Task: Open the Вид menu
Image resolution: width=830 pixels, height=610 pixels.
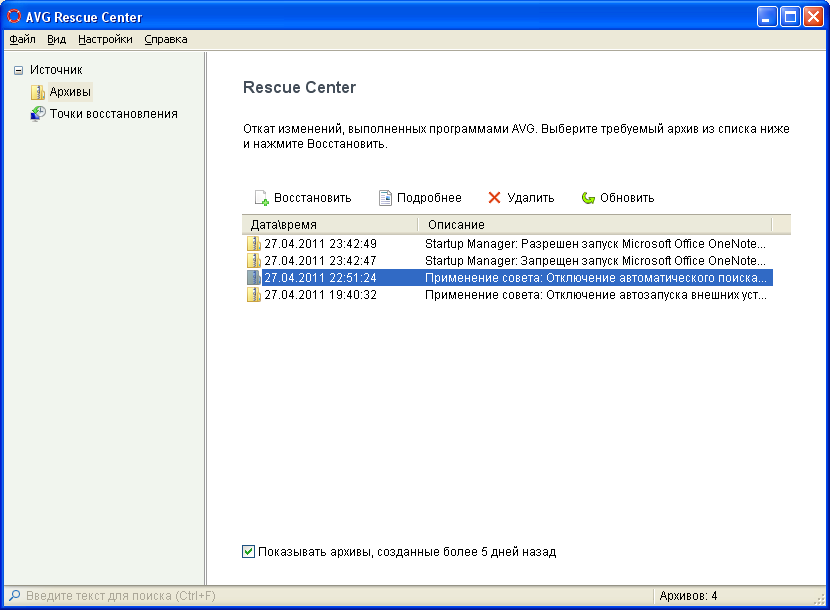Action: click(56, 39)
